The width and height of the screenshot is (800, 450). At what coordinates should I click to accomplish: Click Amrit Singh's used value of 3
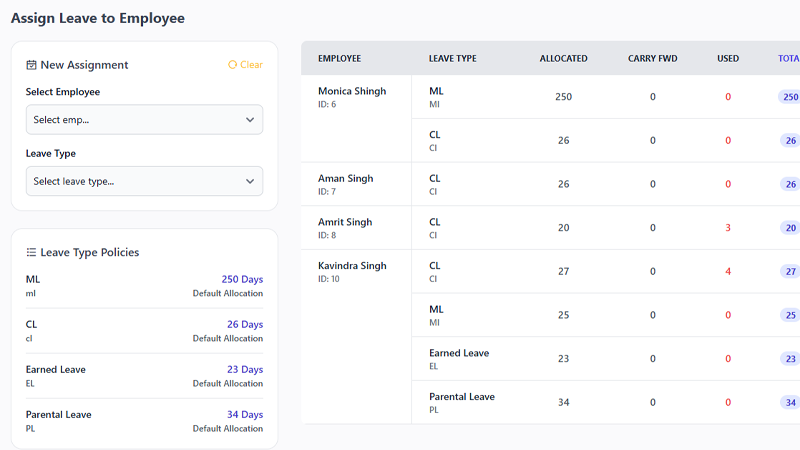728,228
